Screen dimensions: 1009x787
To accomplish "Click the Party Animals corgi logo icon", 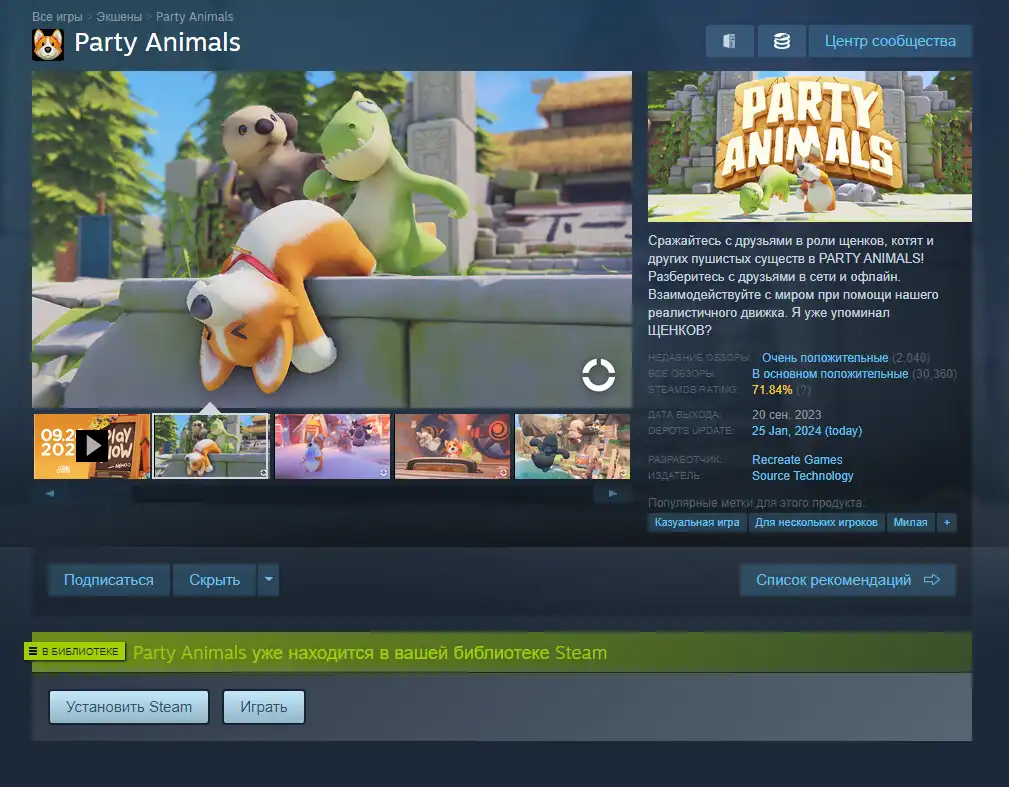I will tap(48, 44).
